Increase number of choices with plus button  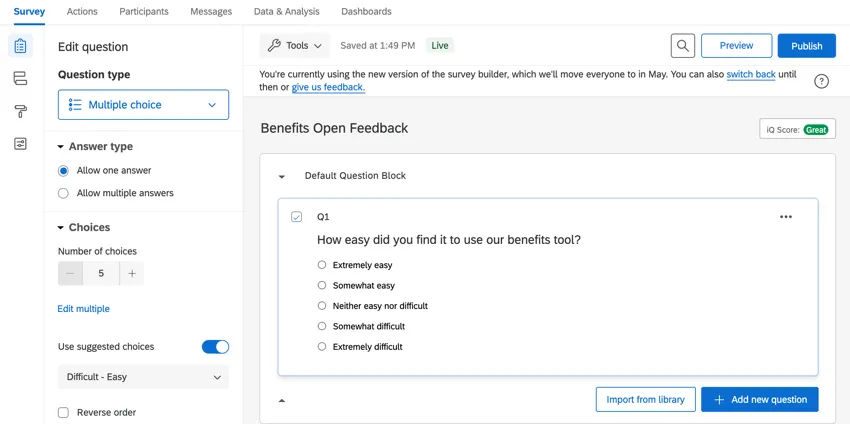(x=131, y=273)
